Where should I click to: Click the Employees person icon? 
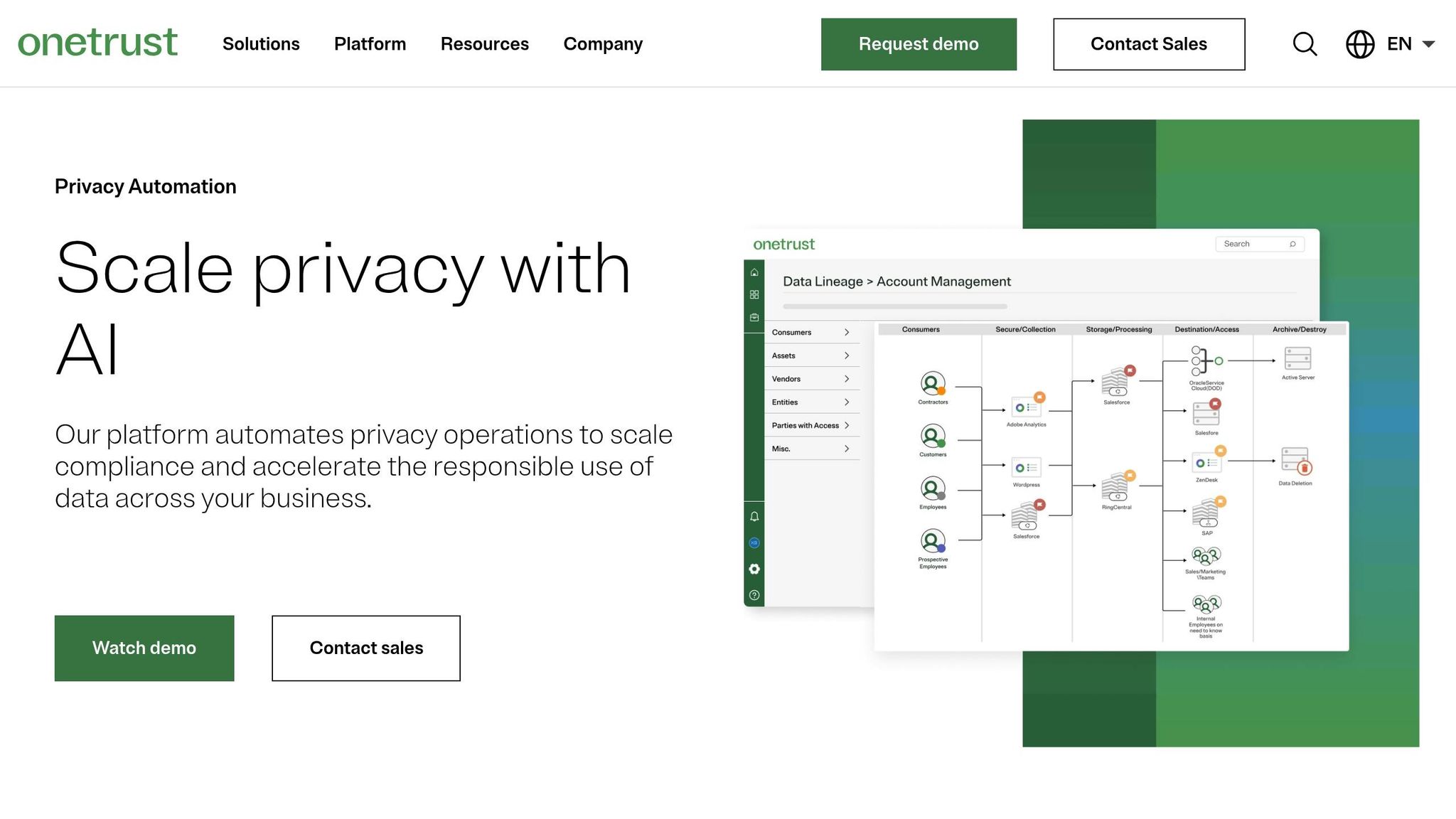pos(933,488)
